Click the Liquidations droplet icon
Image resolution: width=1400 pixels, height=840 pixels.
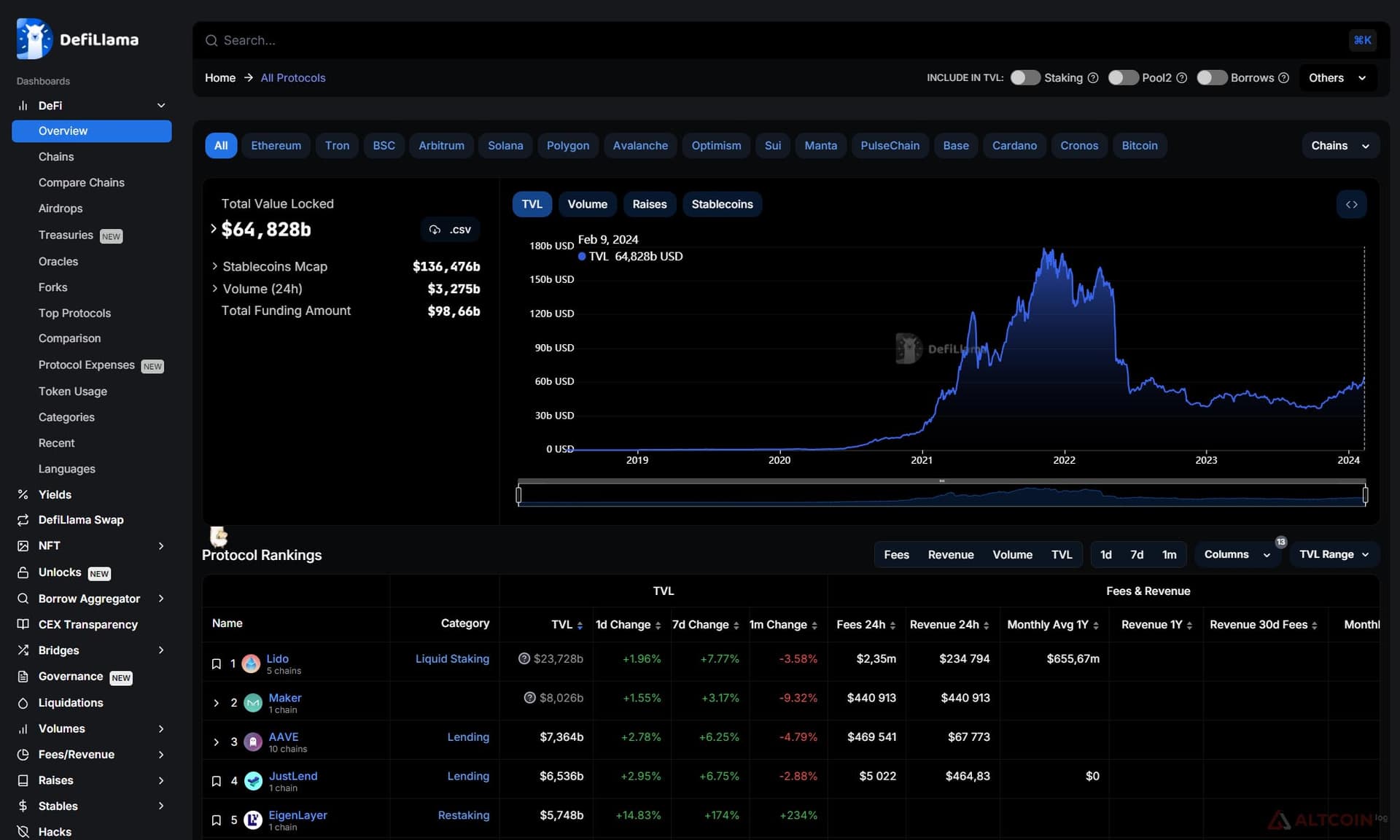point(23,703)
